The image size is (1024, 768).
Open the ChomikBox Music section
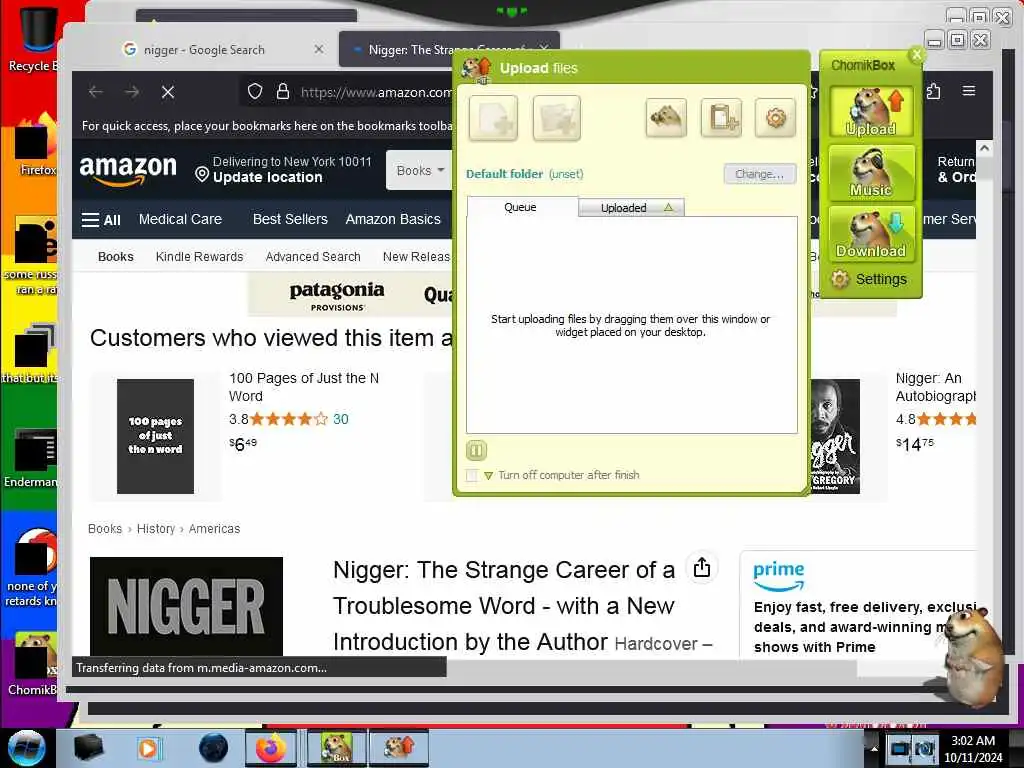(x=871, y=173)
